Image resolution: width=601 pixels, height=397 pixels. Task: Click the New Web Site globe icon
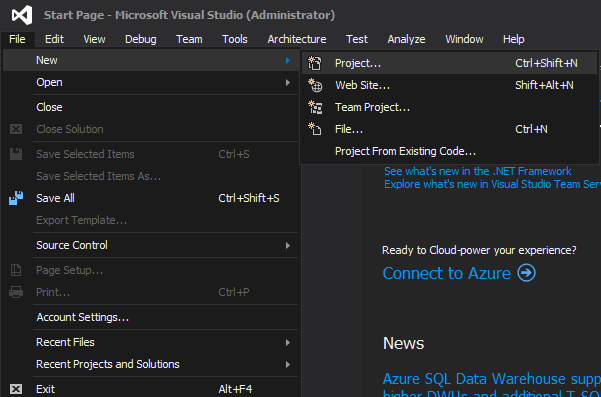[315, 85]
